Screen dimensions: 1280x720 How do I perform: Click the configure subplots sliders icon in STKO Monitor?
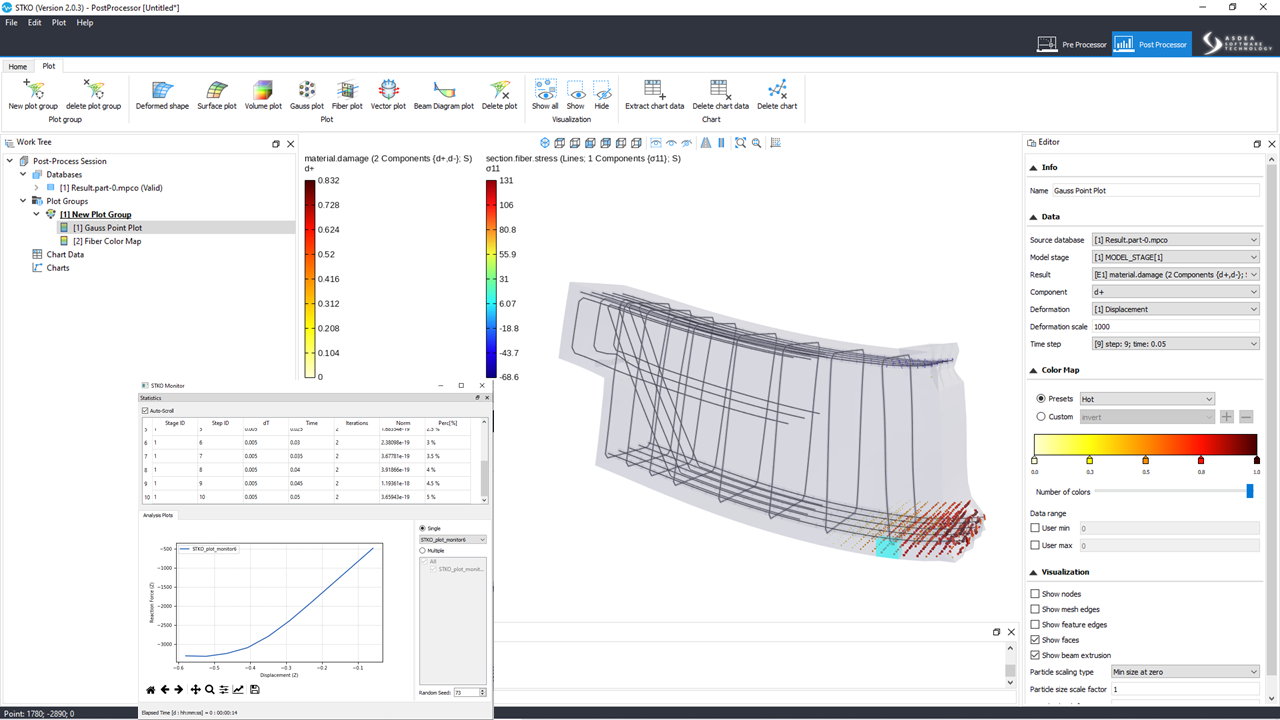(225, 689)
